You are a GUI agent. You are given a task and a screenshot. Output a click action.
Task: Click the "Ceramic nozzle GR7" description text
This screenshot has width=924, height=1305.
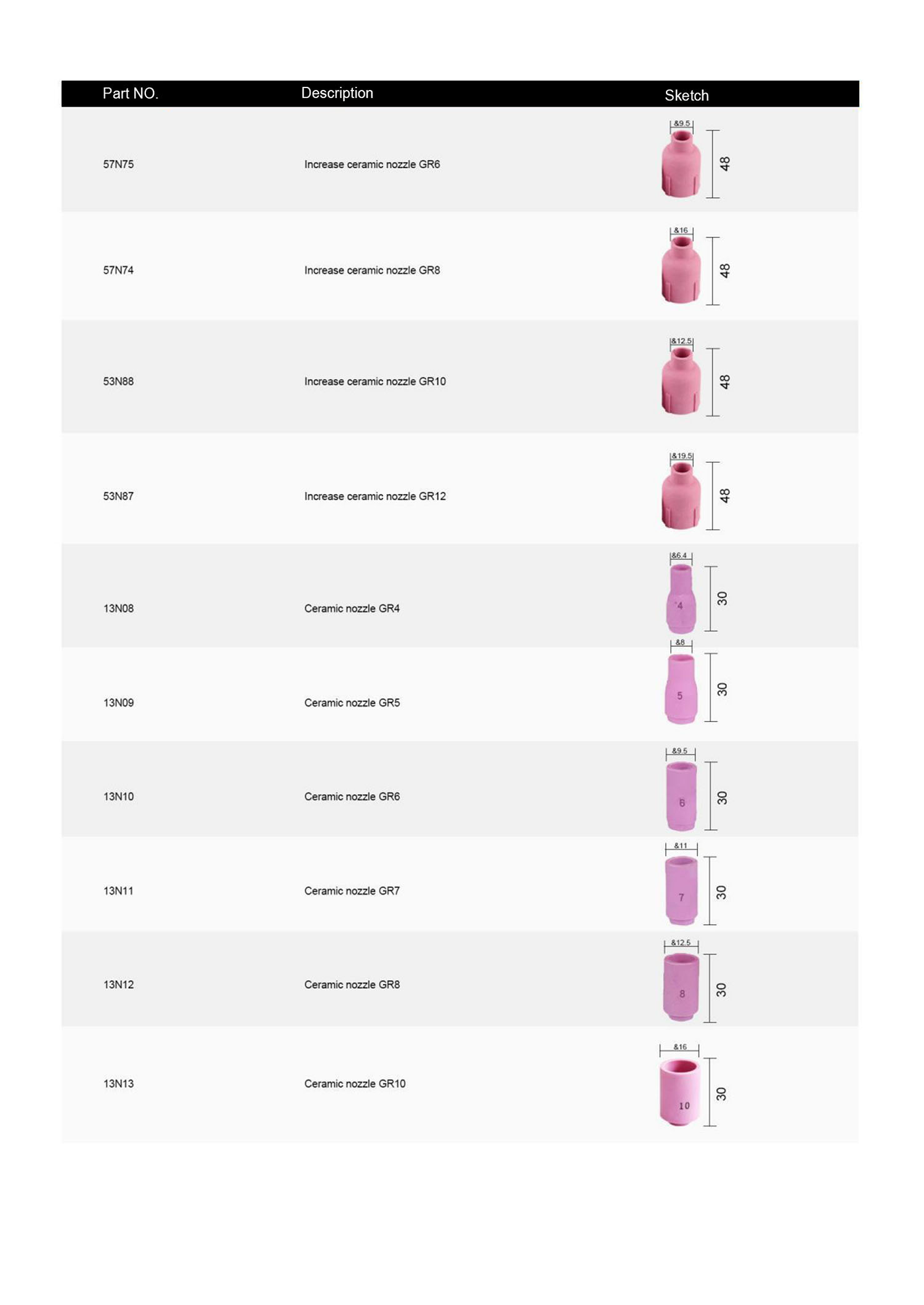coord(352,891)
